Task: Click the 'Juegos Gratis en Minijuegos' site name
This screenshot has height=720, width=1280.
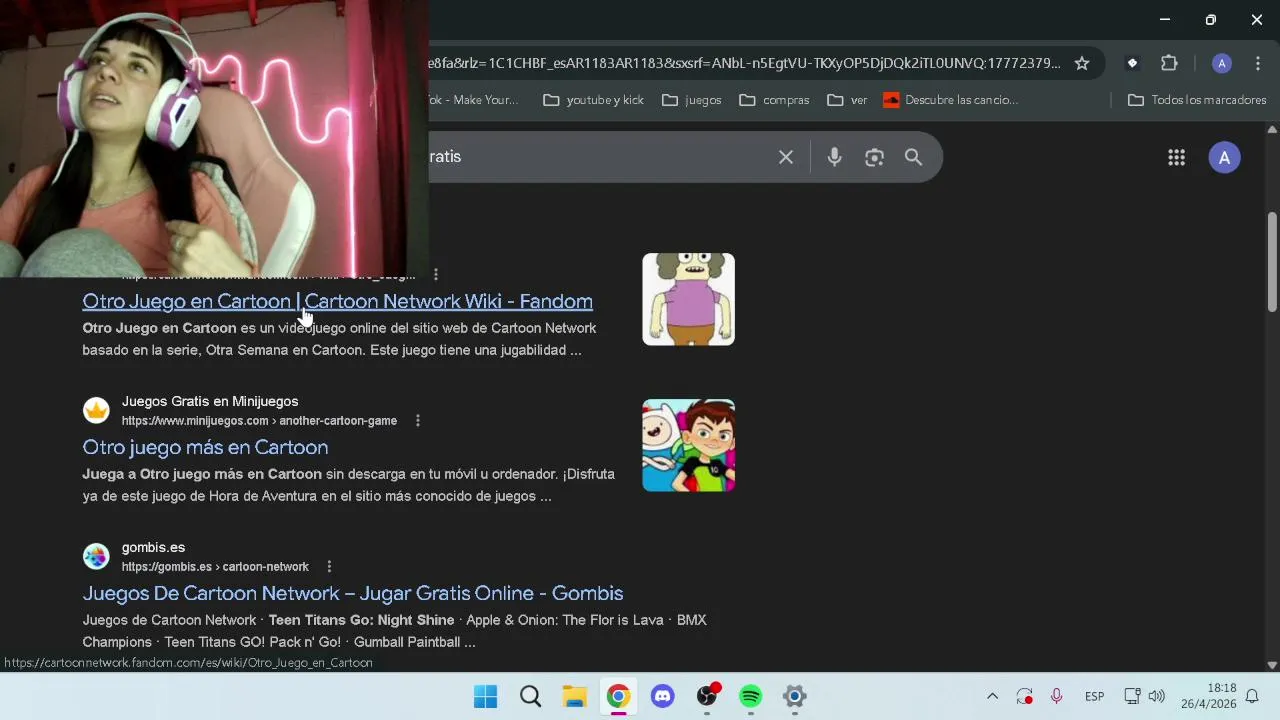Action: pos(210,401)
